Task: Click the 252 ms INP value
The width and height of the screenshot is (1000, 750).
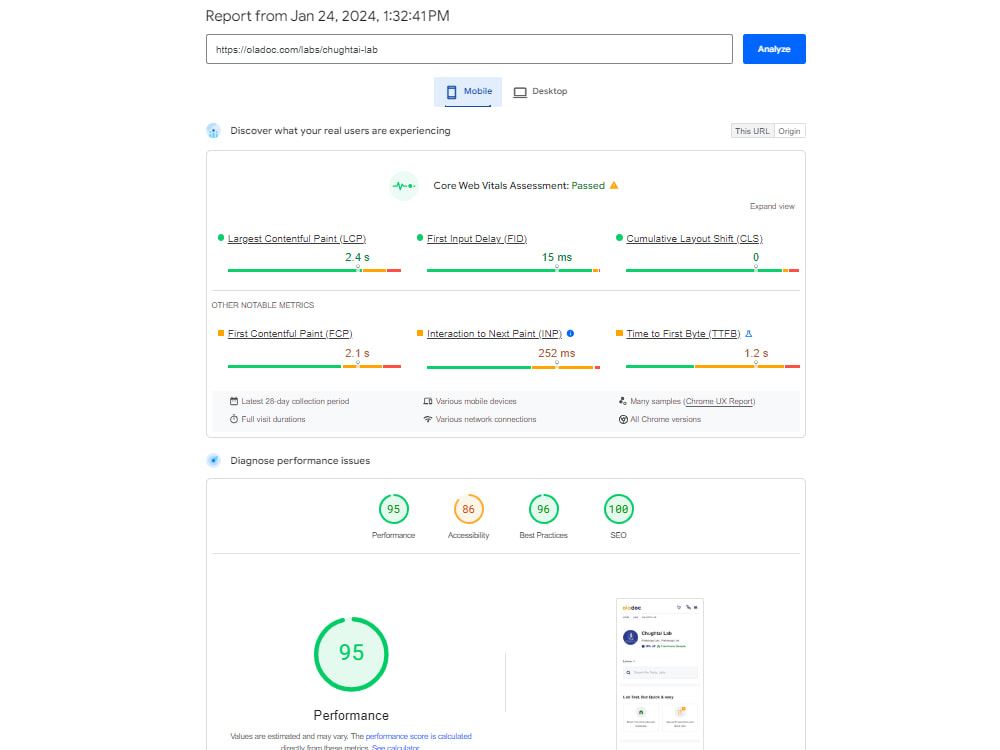Action: pyautogui.click(x=557, y=353)
